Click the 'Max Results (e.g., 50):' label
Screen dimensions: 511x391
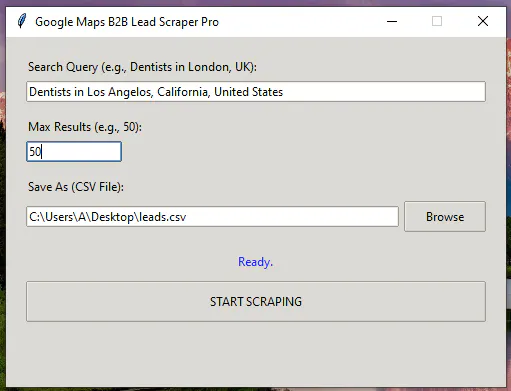[x=85, y=127]
